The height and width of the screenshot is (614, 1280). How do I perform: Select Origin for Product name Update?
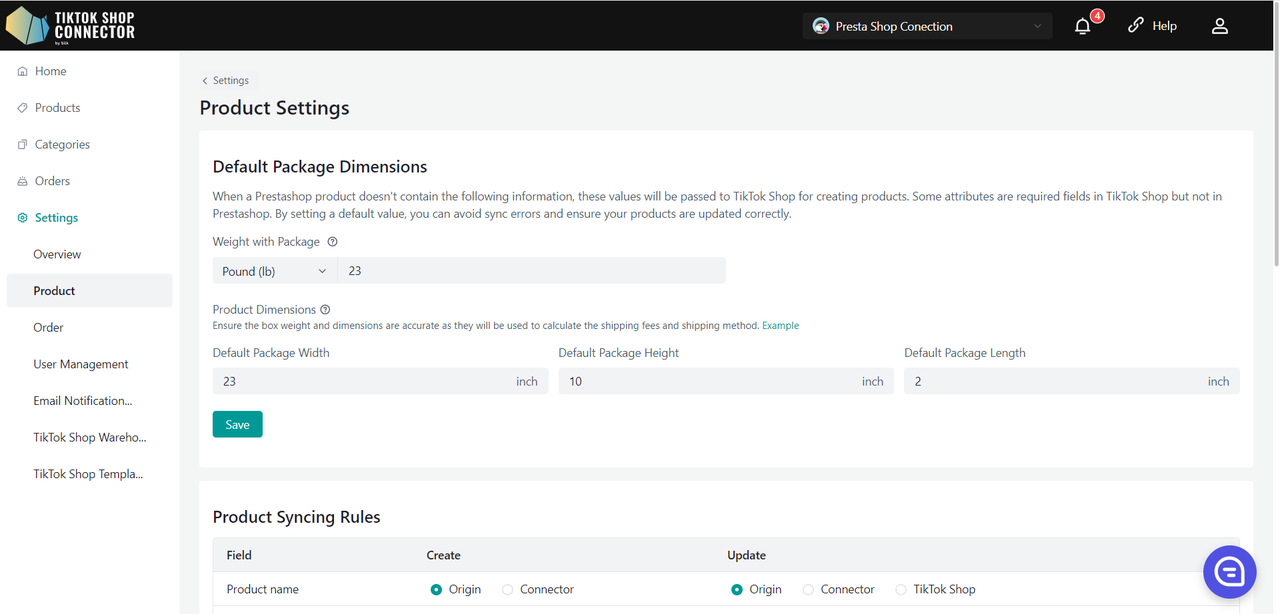[737, 590]
